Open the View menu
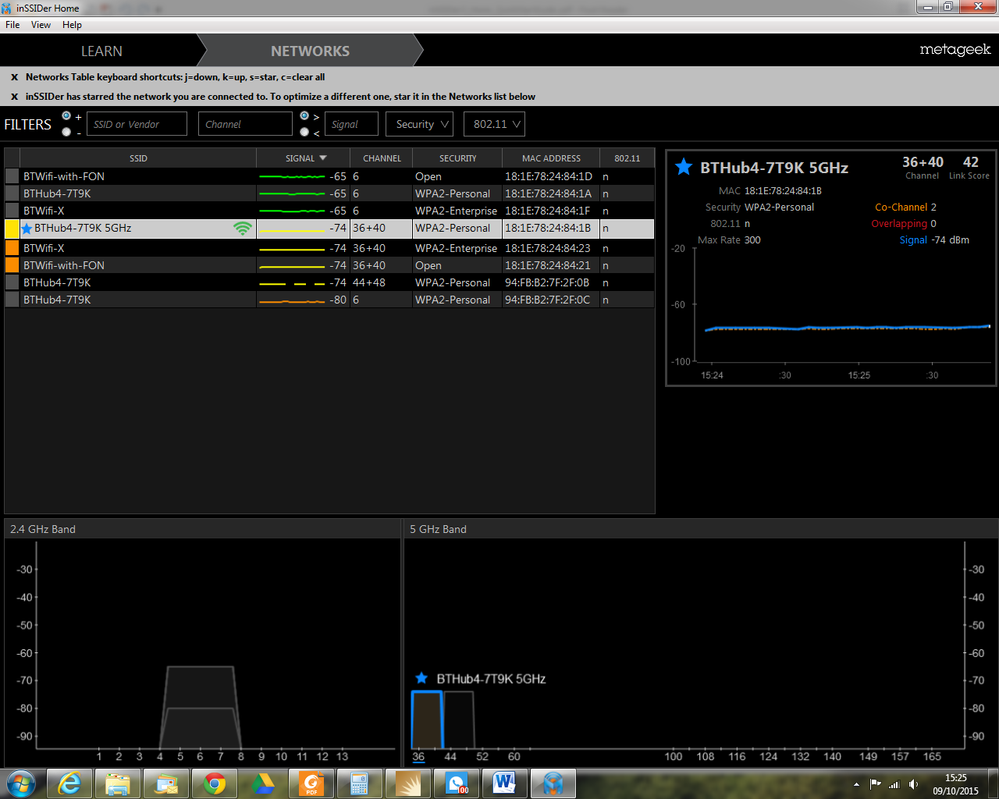 pos(41,25)
